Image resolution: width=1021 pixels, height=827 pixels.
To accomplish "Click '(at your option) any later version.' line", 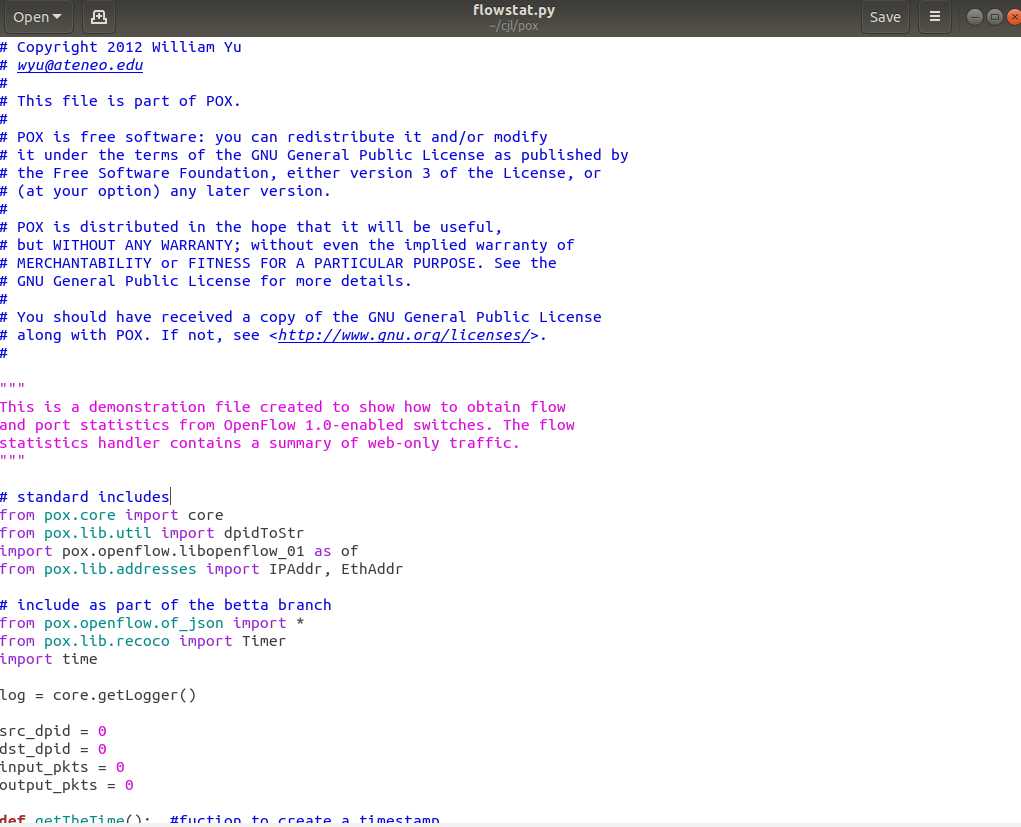I will tap(166, 191).
